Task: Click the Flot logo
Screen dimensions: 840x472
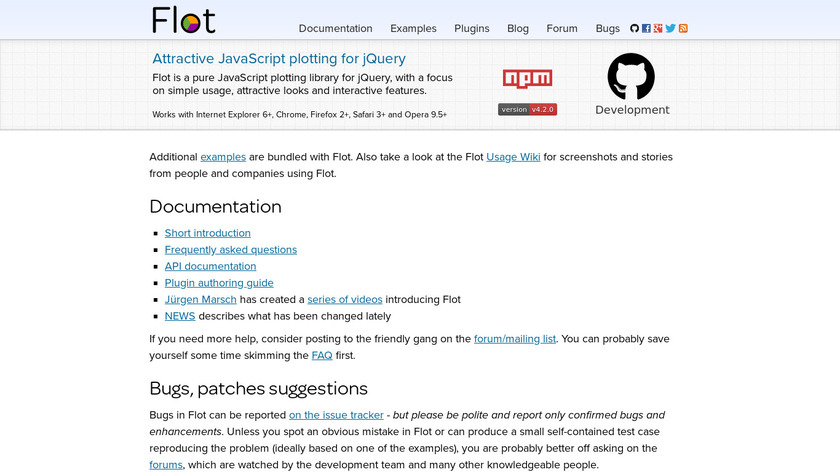Action: point(183,20)
